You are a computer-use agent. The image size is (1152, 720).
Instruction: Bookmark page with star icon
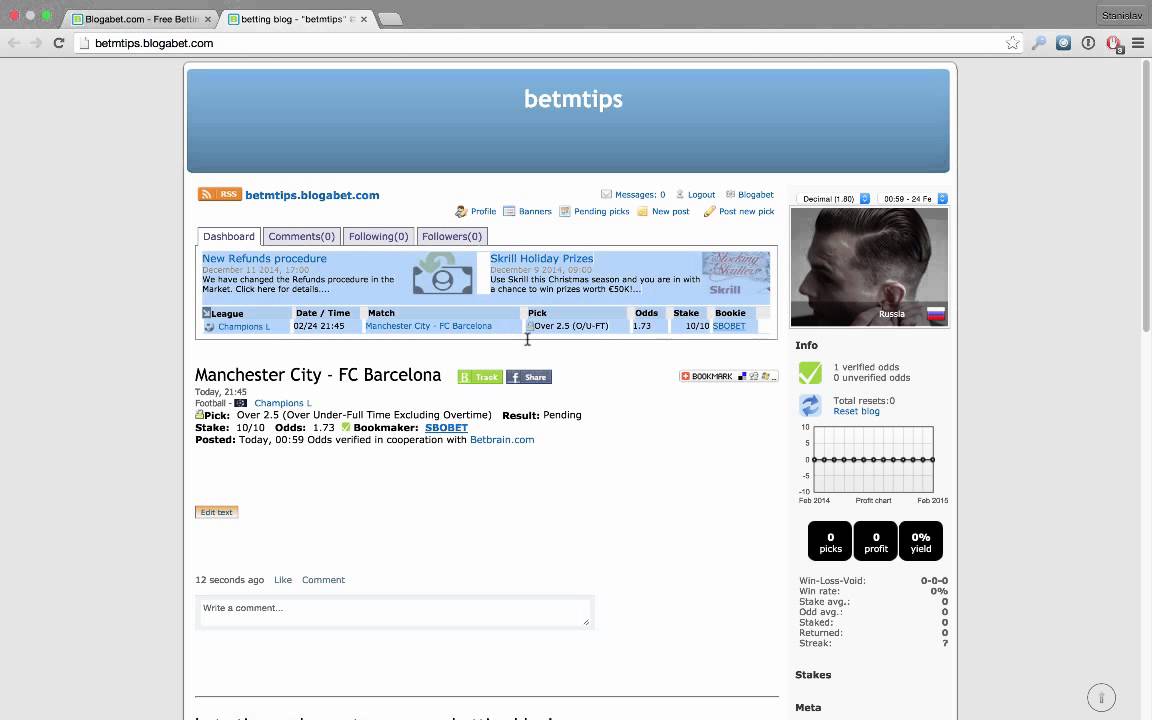[x=1012, y=43]
